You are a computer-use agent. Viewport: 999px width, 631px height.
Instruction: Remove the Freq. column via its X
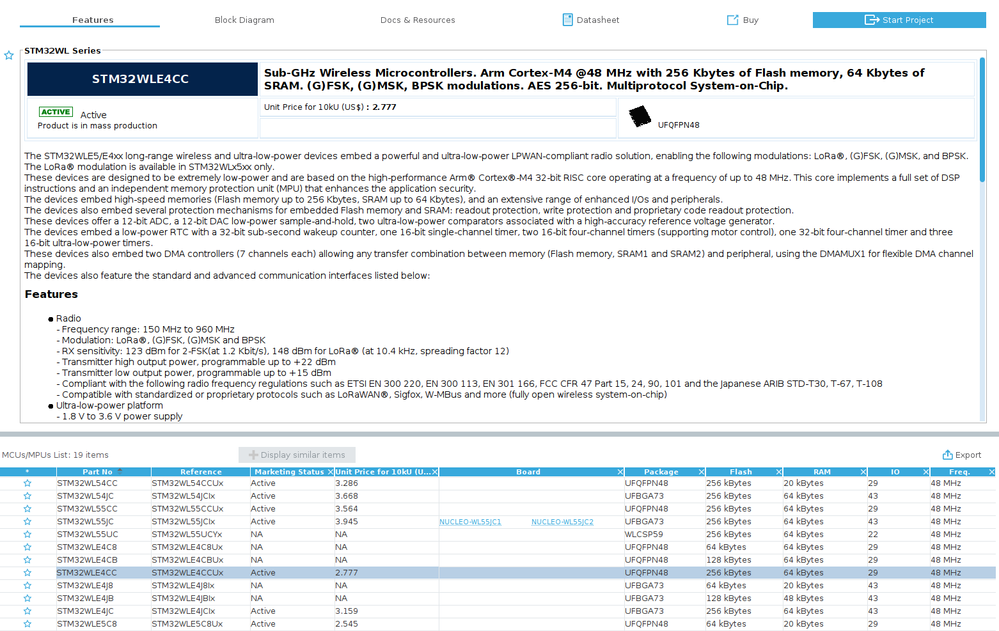pyautogui.click(x=991, y=472)
